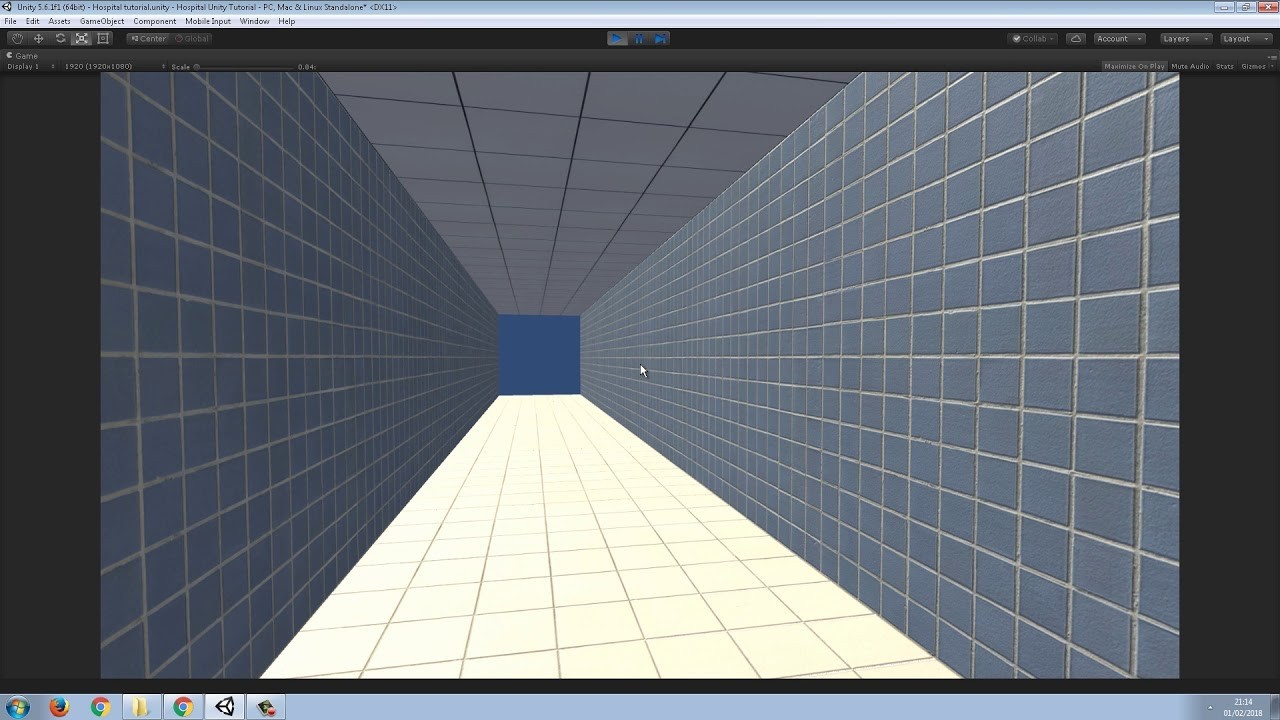Click the blue wall in Game view

[539, 355]
